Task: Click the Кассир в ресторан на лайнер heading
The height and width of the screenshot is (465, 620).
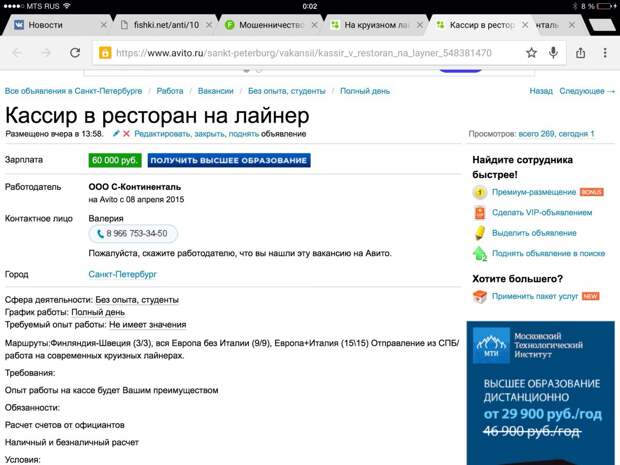Action: pos(157,115)
